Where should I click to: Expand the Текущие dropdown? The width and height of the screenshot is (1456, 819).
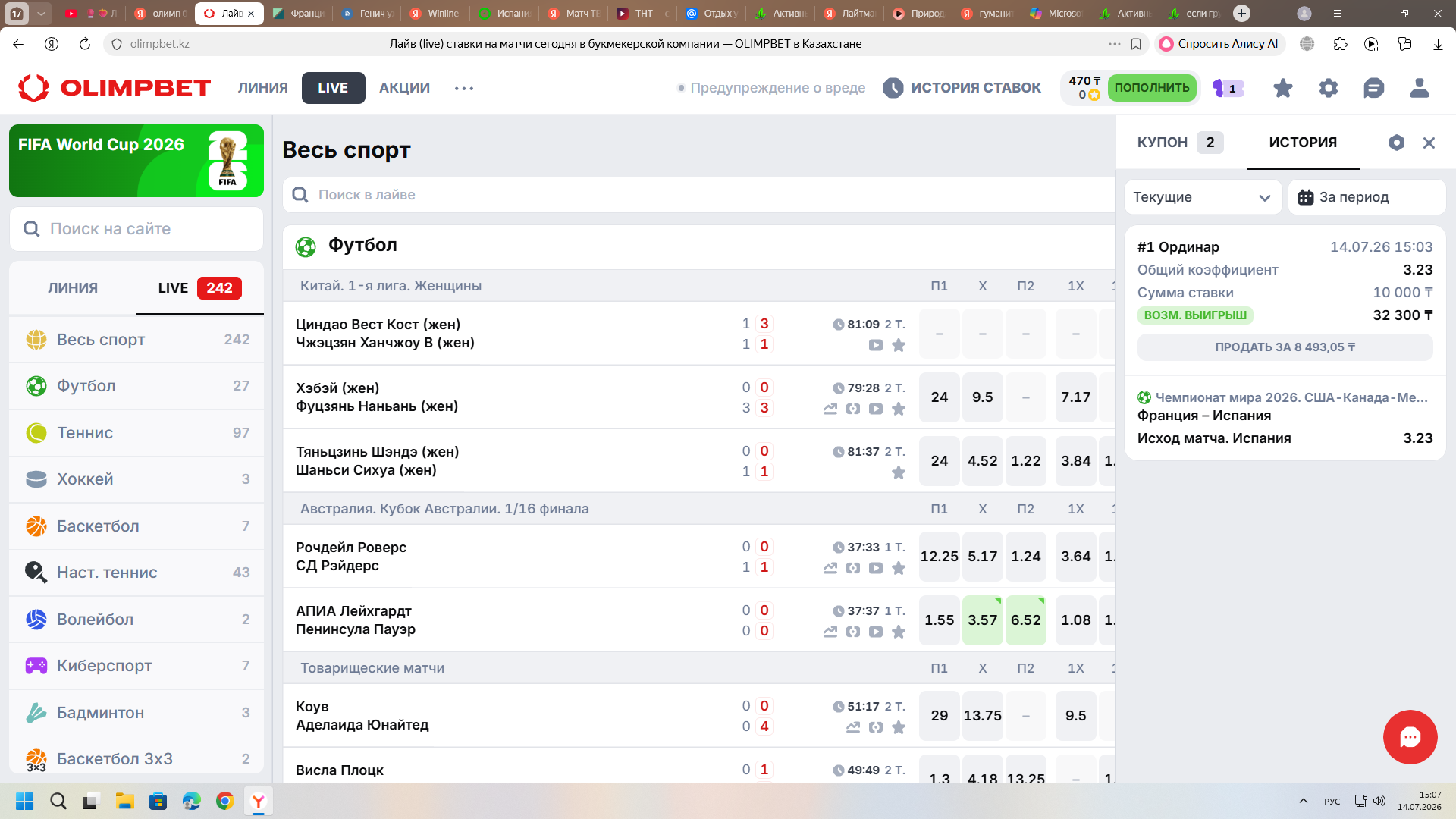[1203, 197]
